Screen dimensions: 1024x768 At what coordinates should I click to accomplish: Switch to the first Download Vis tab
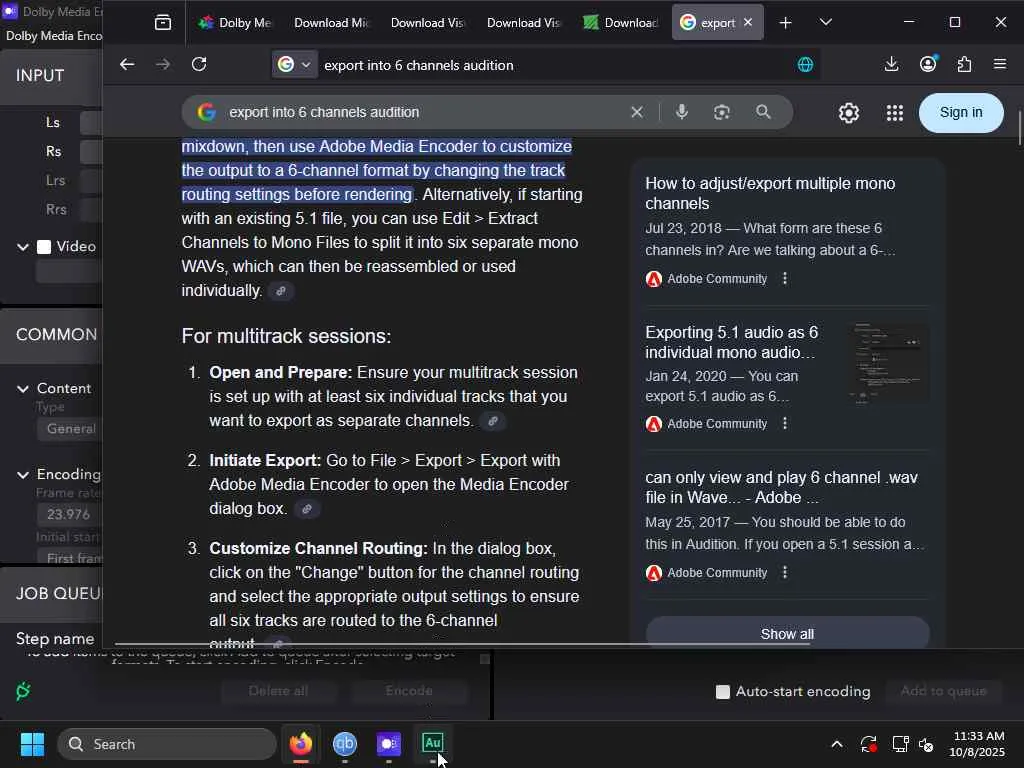click(x=427, y=23)
